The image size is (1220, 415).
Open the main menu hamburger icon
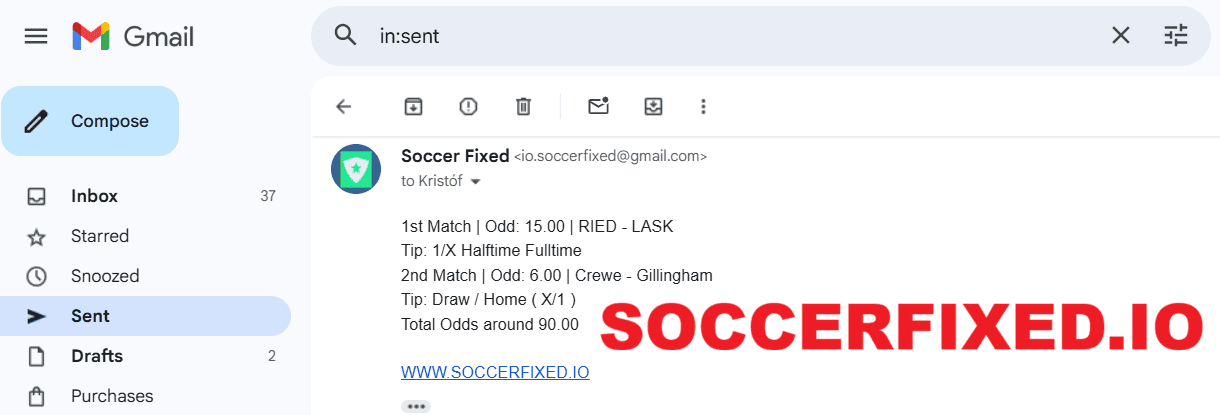tap(36, 37)
